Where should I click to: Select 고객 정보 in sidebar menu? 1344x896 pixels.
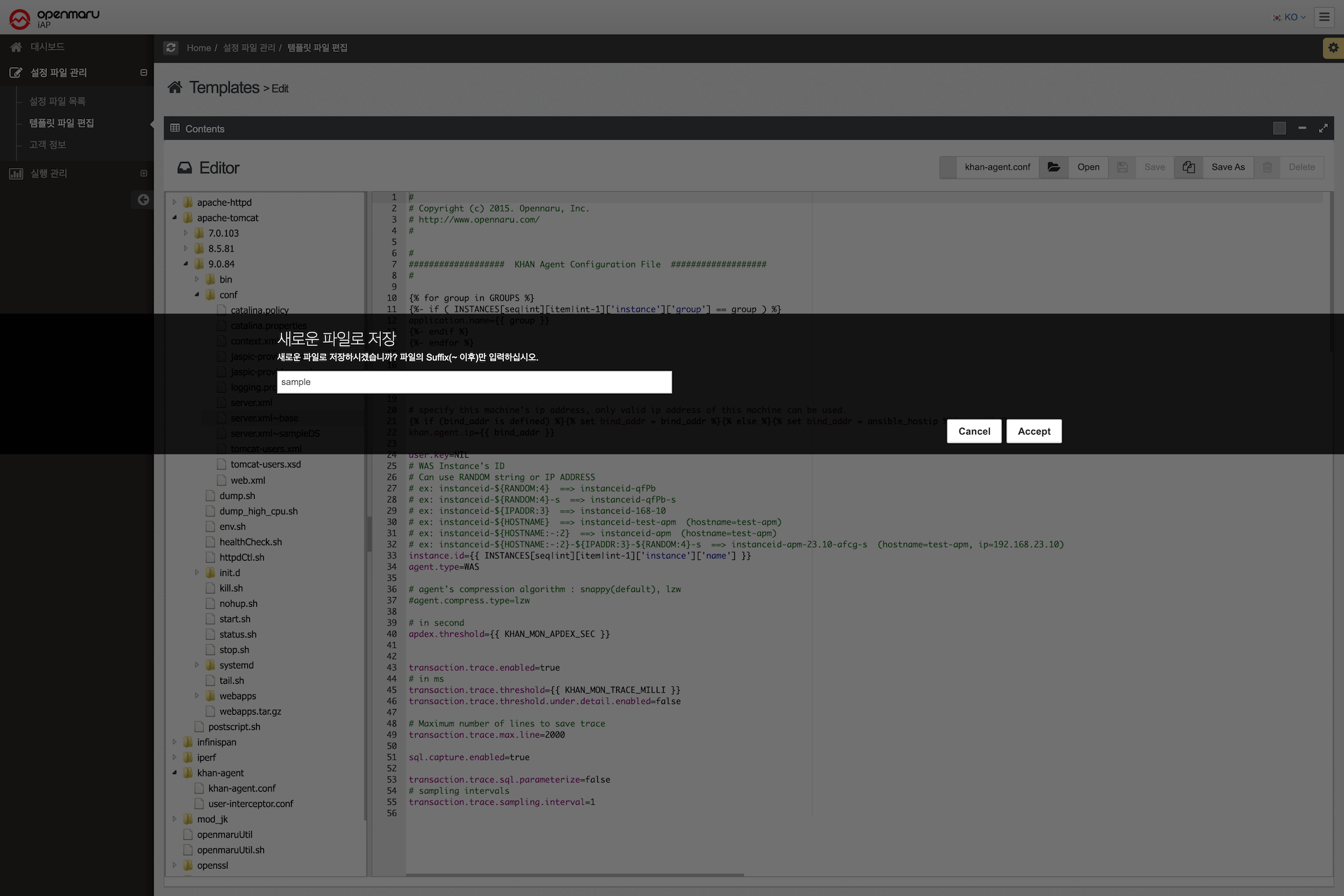coord(48,145)
